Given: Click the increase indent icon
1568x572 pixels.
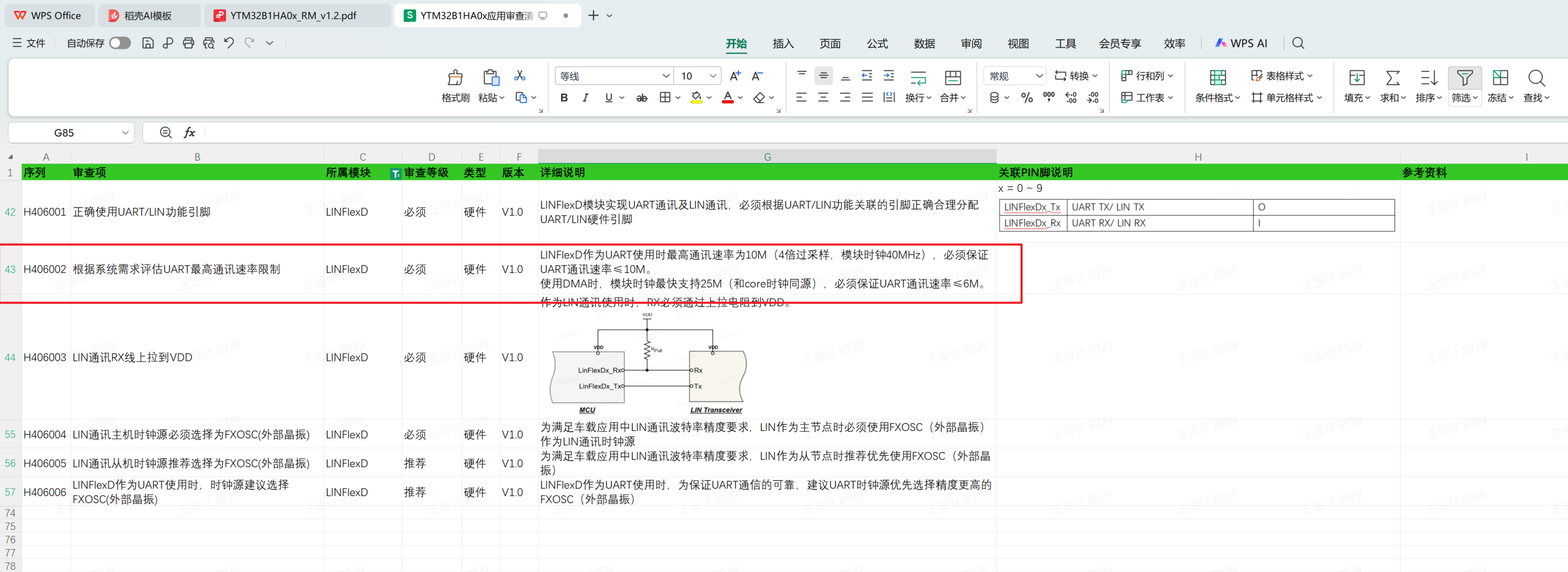Looking at the screenshot, I should [889, 75].
